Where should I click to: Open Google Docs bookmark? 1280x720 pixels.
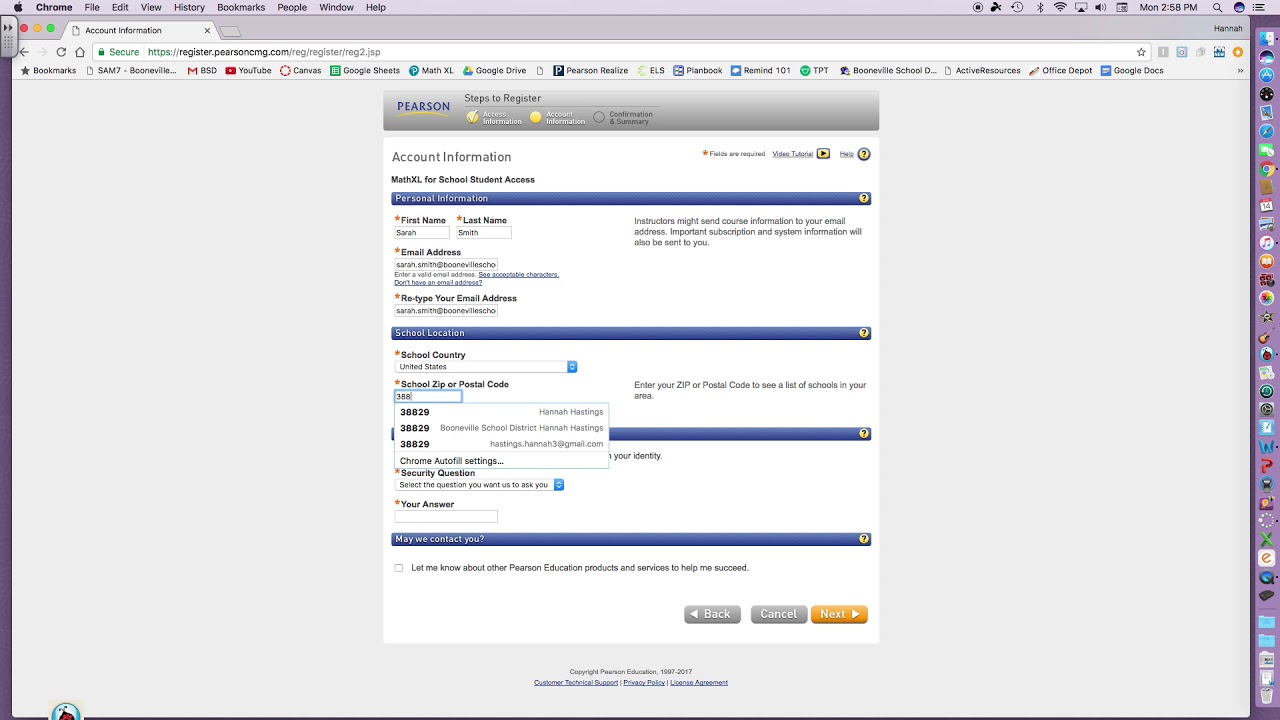pos(1132,71)
